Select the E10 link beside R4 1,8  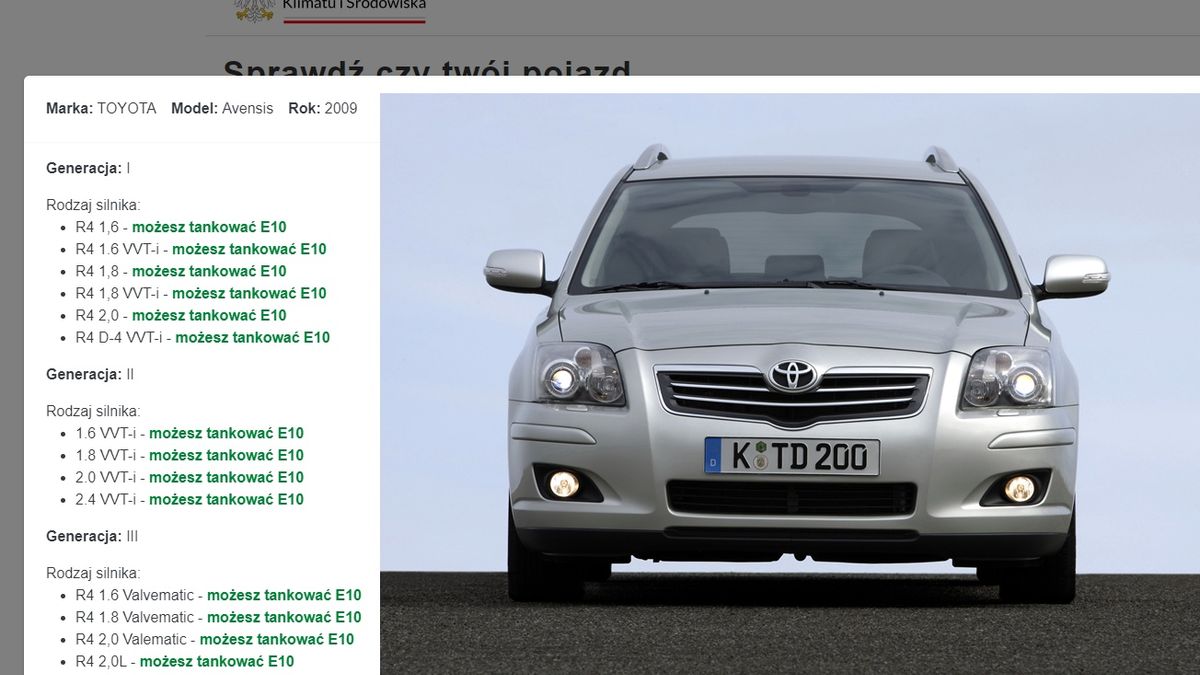pos(219,271)
